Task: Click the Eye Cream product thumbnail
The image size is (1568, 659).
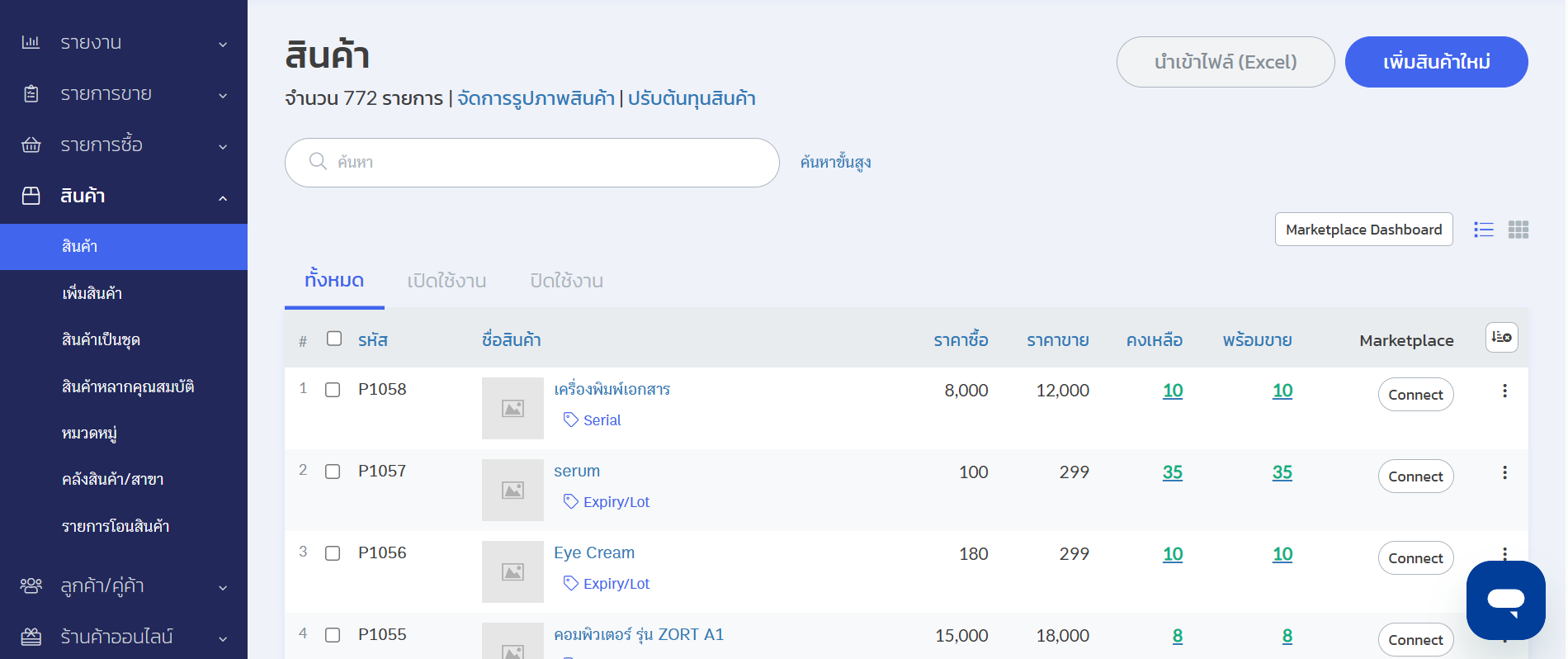Action: pos(512,571)
